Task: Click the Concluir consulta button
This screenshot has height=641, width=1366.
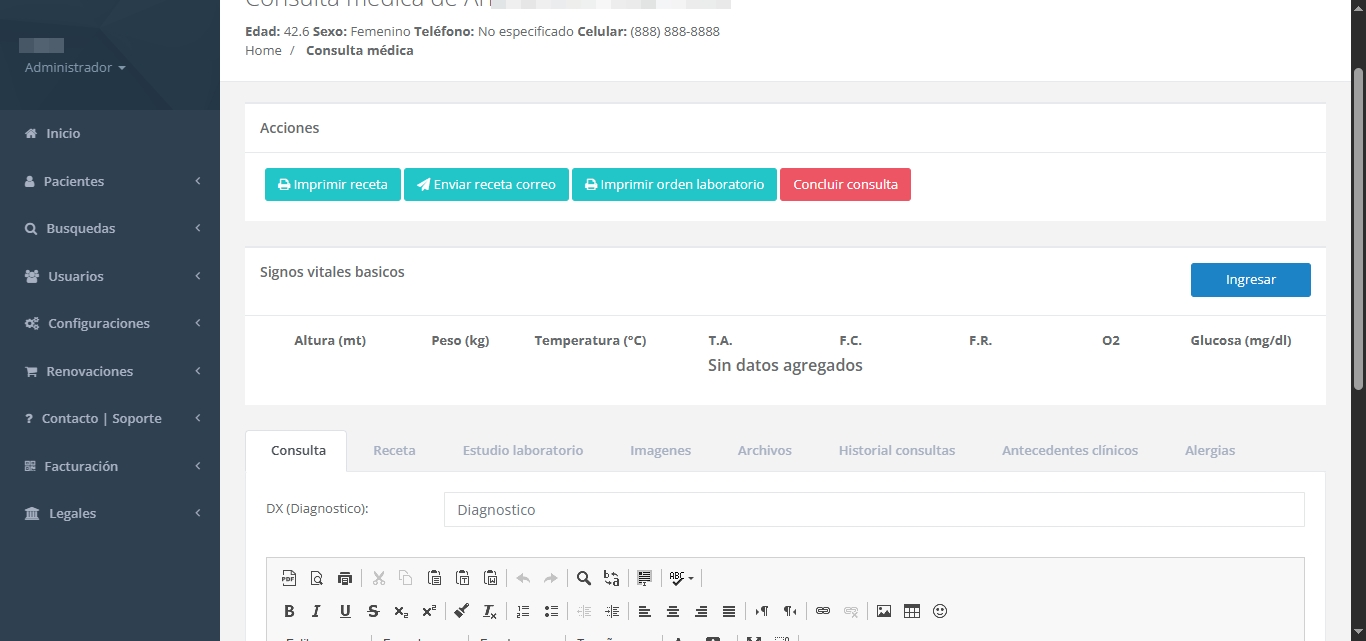Action: (845, 185)
